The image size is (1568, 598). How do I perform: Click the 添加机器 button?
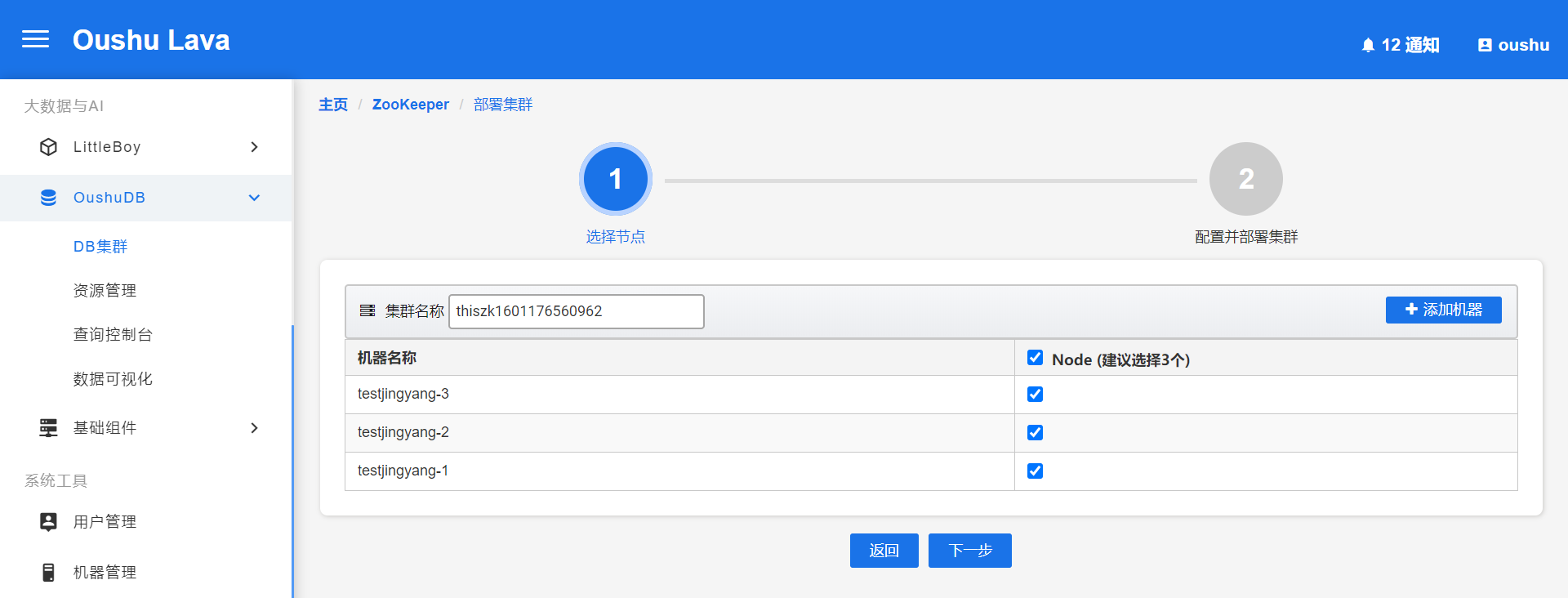(1443, 310)
